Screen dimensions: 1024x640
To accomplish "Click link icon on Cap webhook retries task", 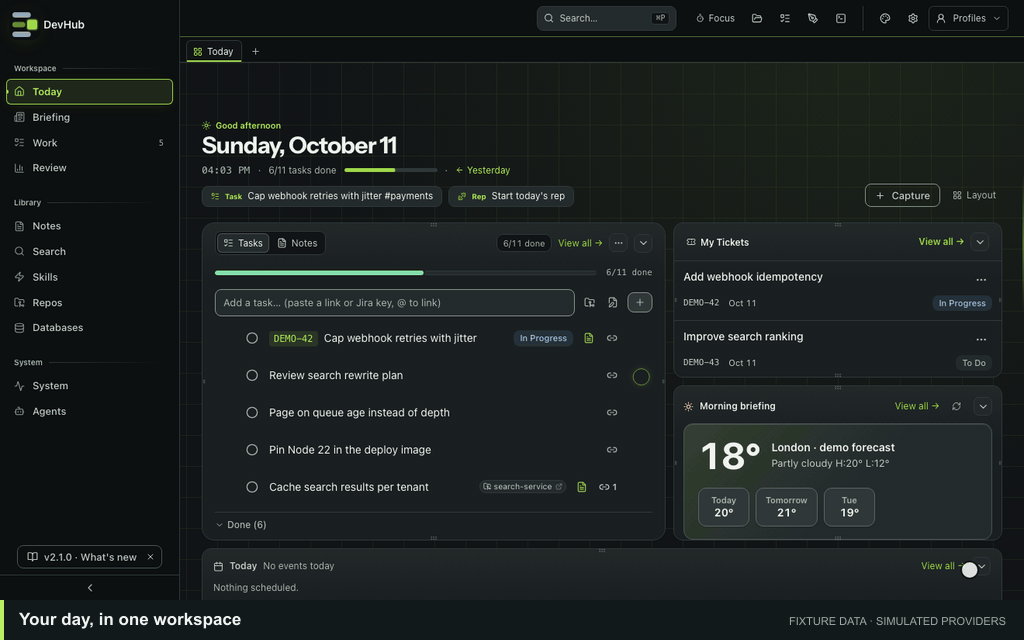I will 612,338.
